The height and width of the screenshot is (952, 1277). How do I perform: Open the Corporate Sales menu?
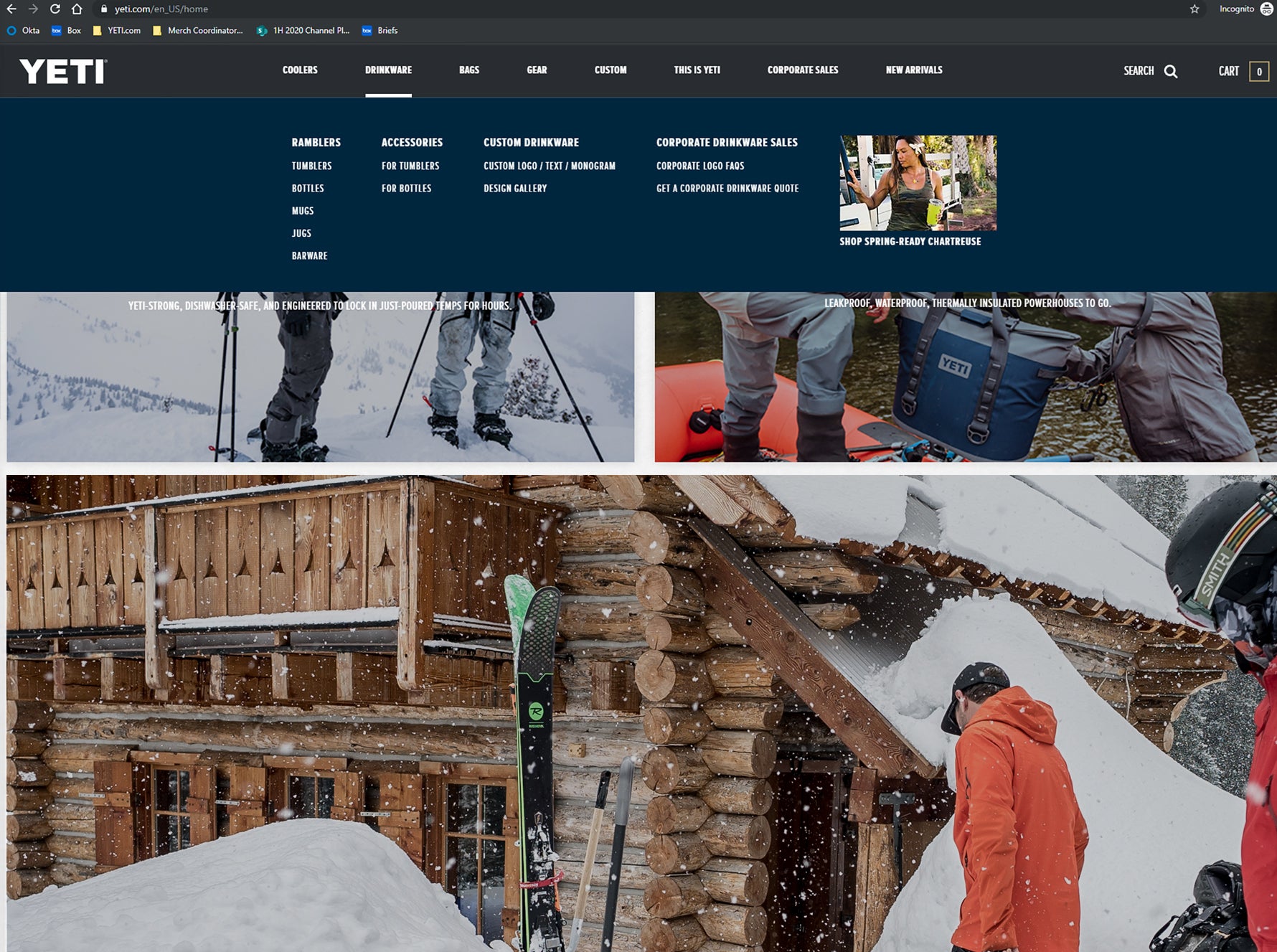803,70
